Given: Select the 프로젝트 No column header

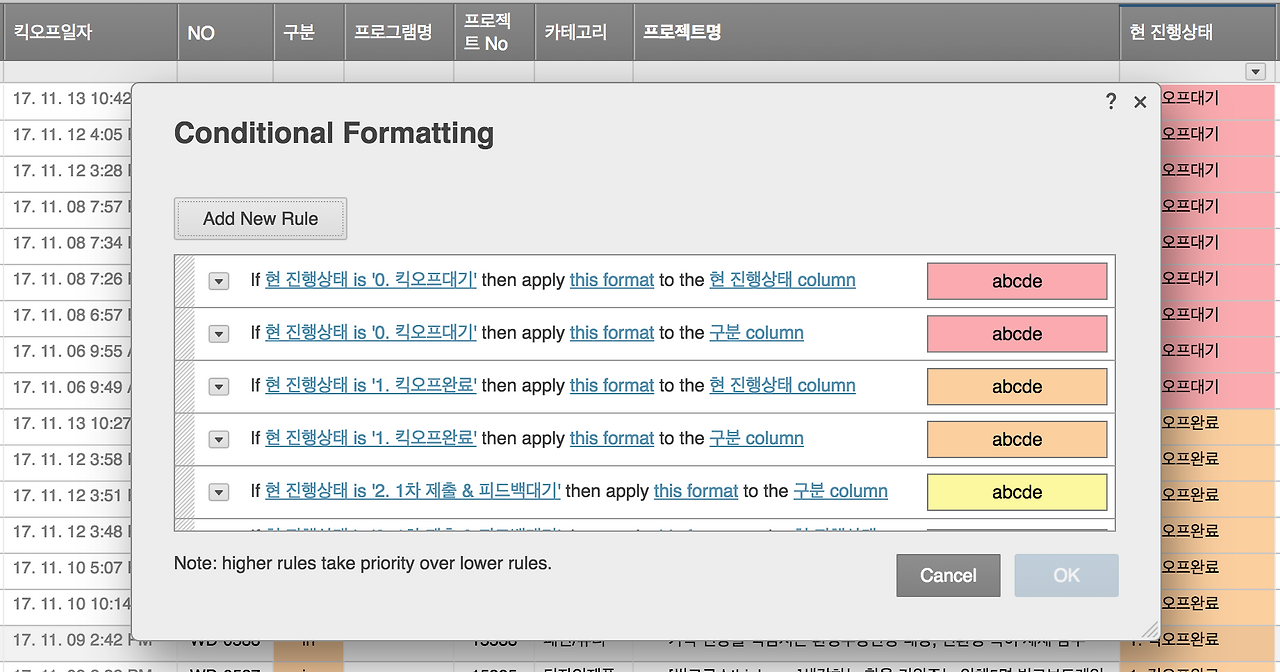Looking at the screenshot, I should [x=494, y=31].
